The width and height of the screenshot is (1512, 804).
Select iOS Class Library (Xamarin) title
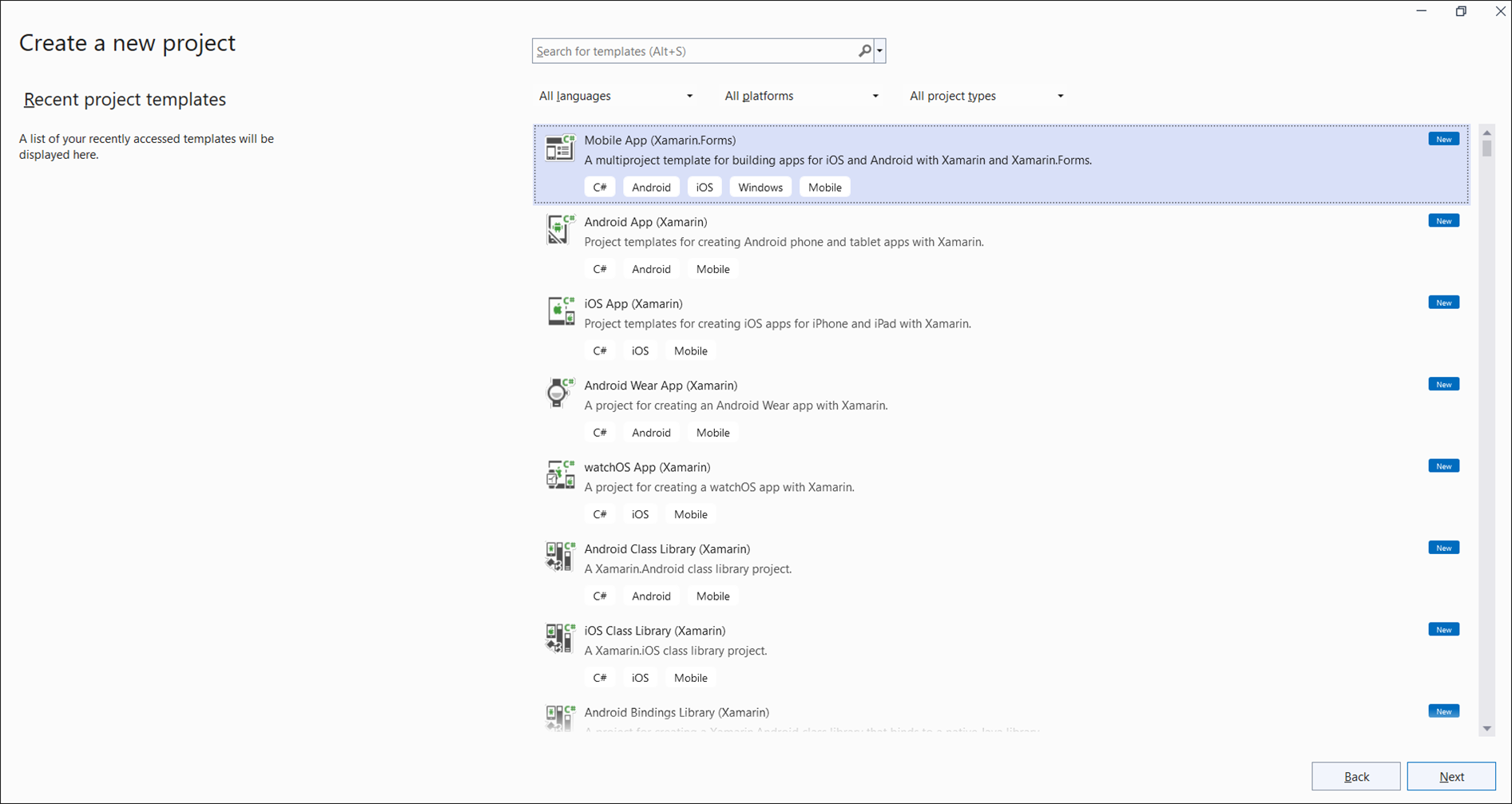pyautogui.click(x=655, y=631)
